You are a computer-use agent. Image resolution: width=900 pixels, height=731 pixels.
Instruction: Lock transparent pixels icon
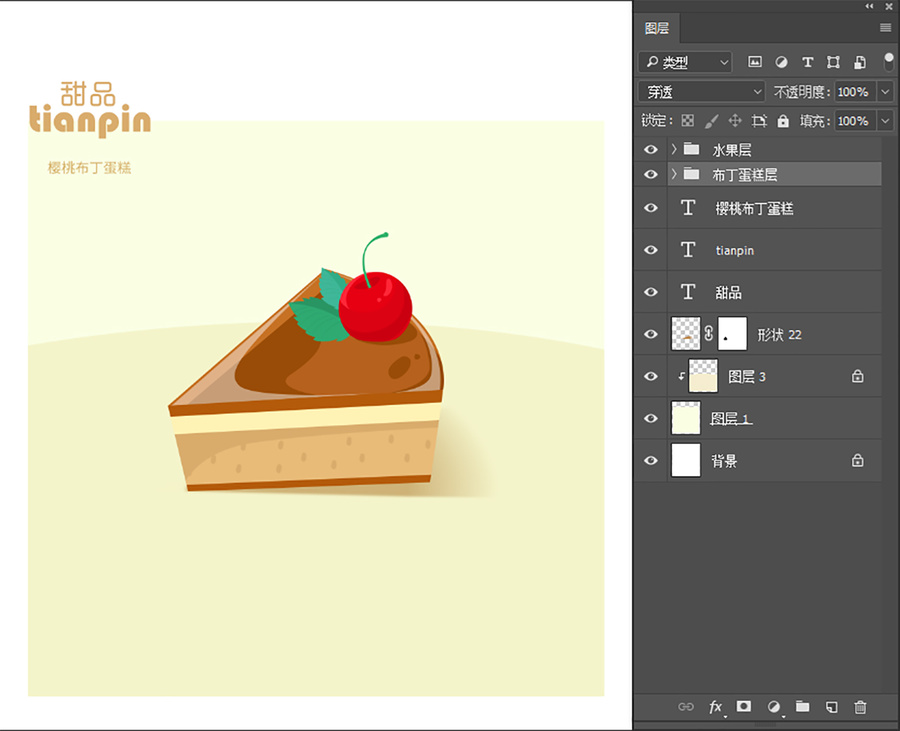(x=688, y=120)
